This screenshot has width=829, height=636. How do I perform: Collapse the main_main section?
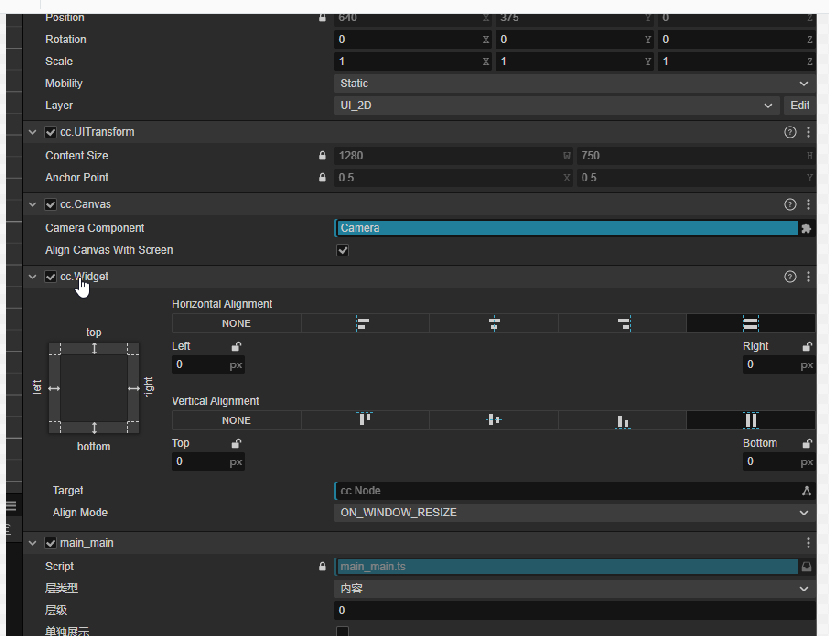click(33, 543)
